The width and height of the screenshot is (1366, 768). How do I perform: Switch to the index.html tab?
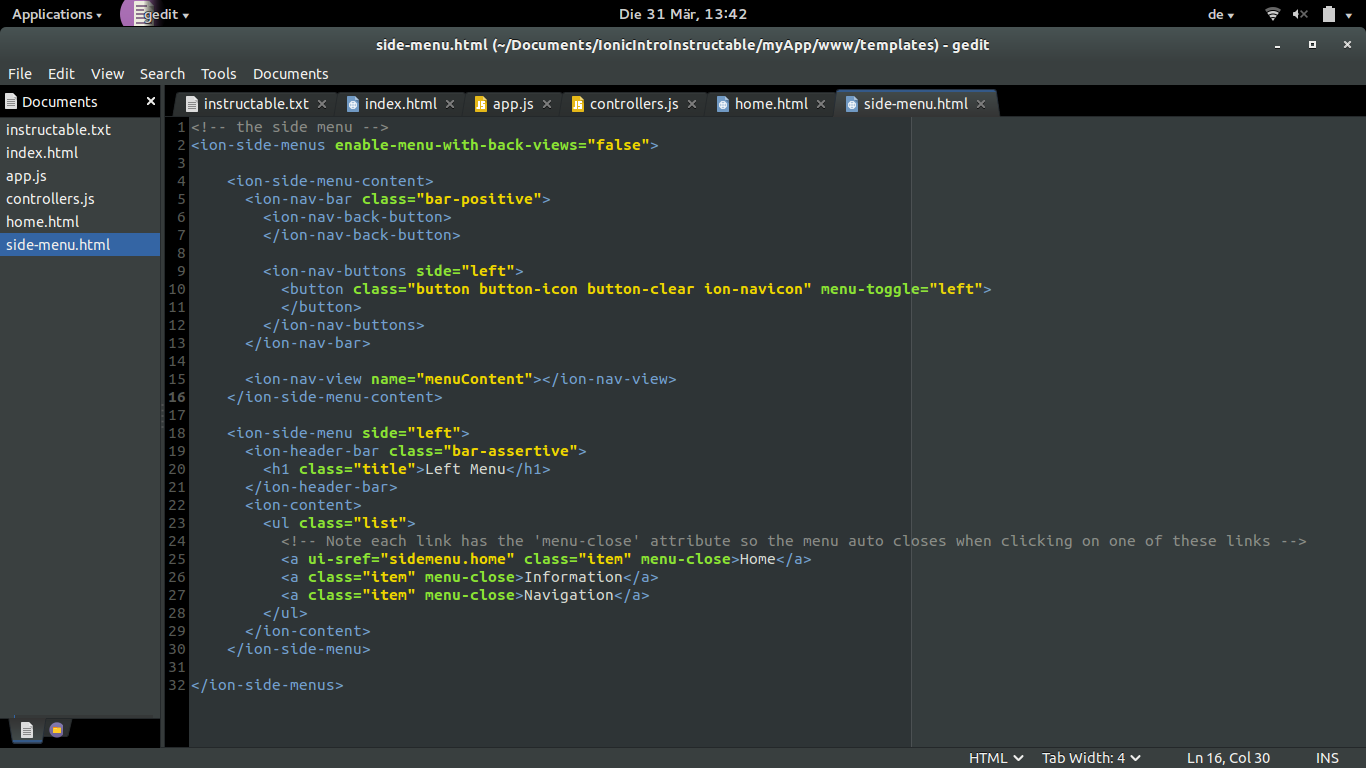(x=400, y=104)
